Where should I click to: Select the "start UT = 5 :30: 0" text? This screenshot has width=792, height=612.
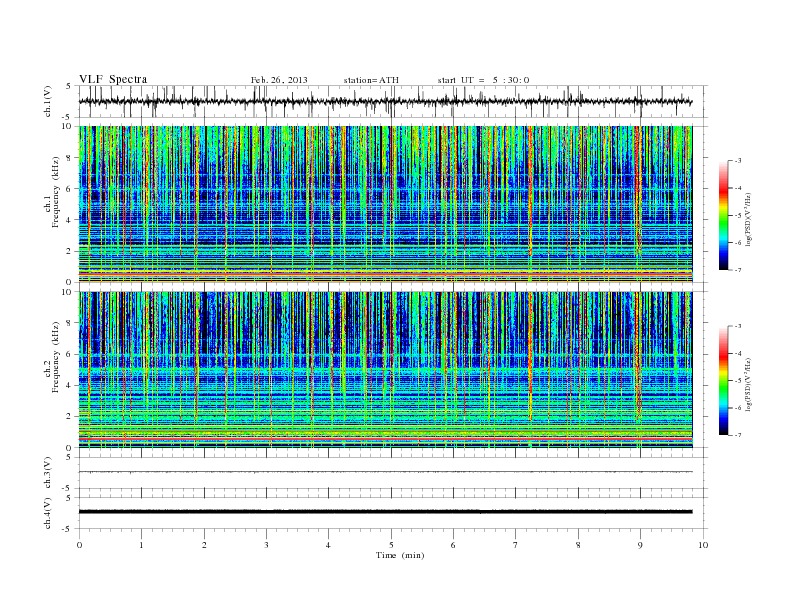click(483, 80)
